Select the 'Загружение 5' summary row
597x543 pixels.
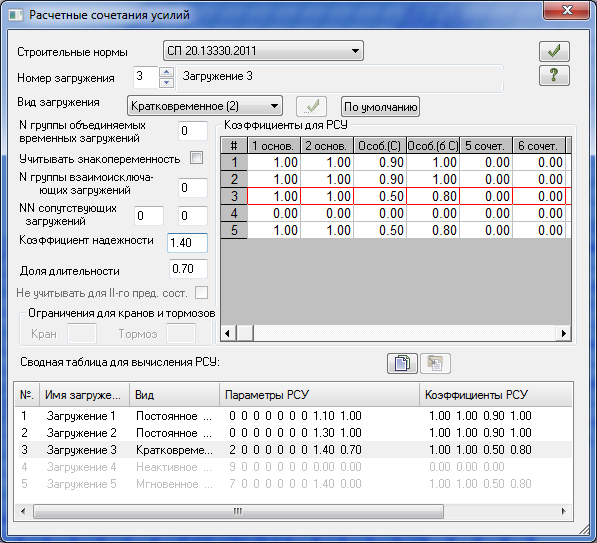pyautogui.click(x=293, y=484)
